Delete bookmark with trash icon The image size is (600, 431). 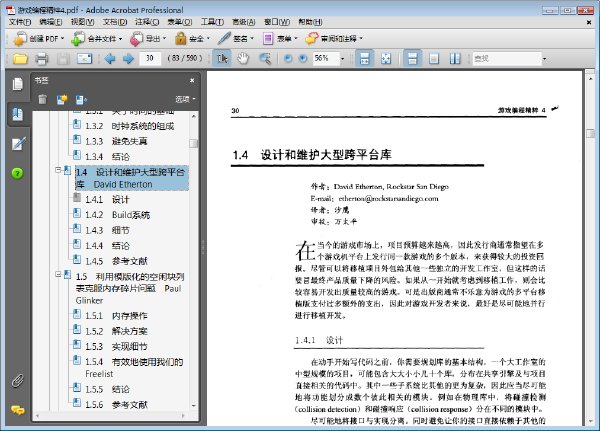[42, 100]
